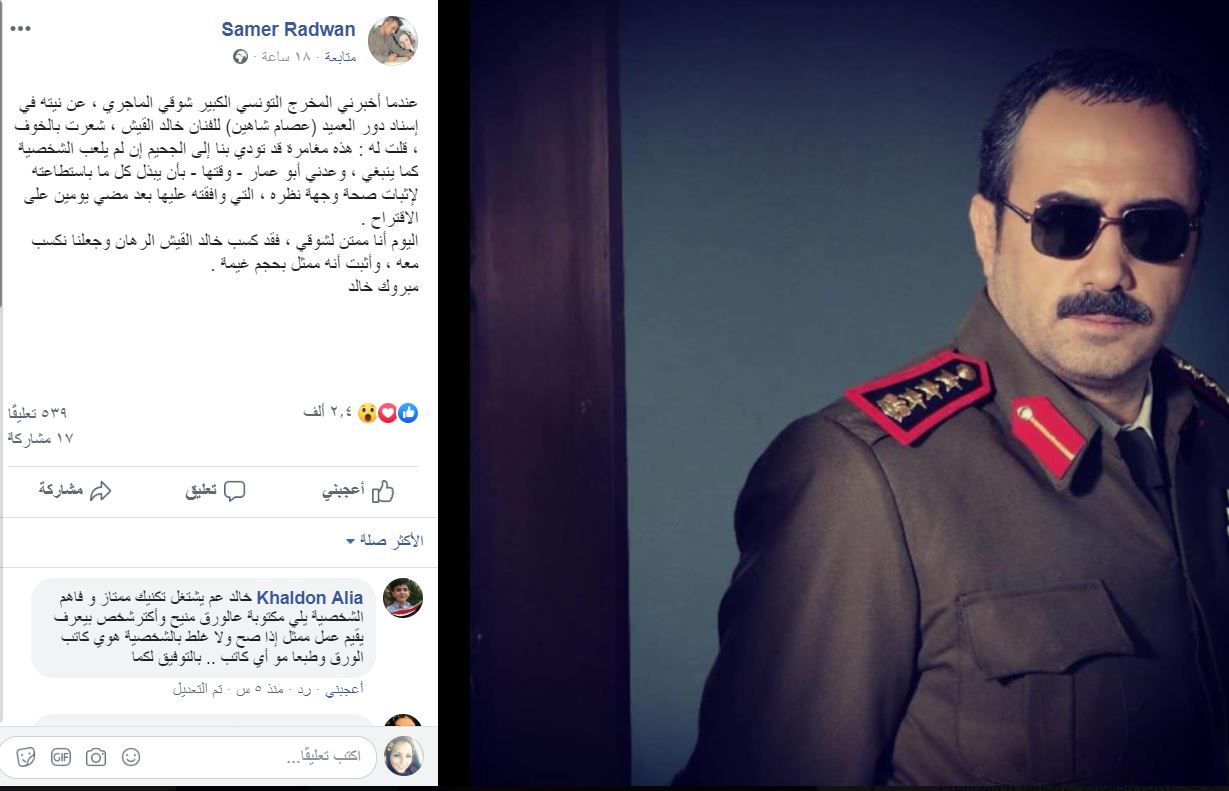Image resolution: width=1229 pixels, height=791 pixels.
Task: Open the three-dot post options menu
Action: click(20, 29)
